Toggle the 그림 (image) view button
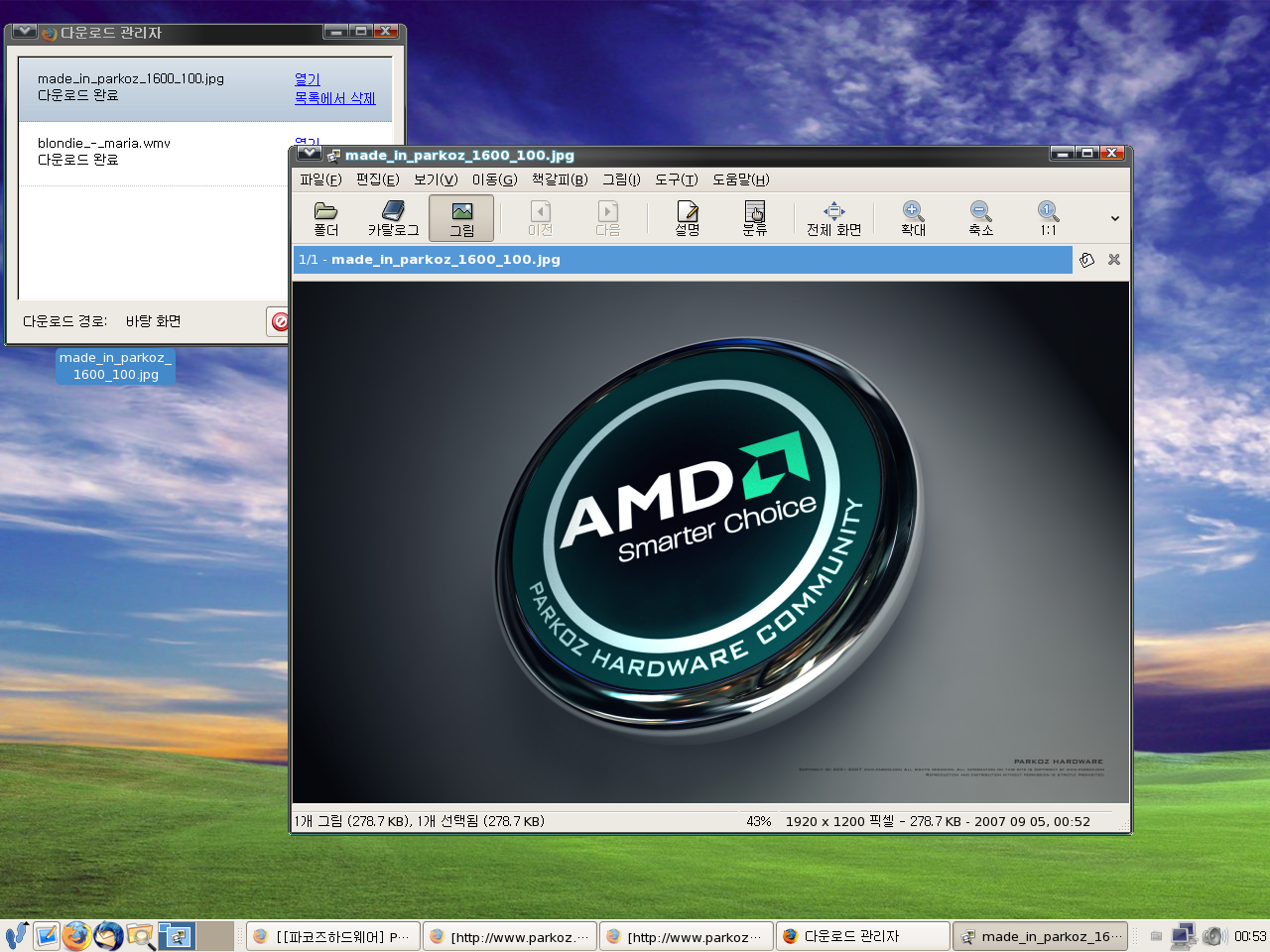The width and height of the screenshot is (1270, 952). click(461, 218)
